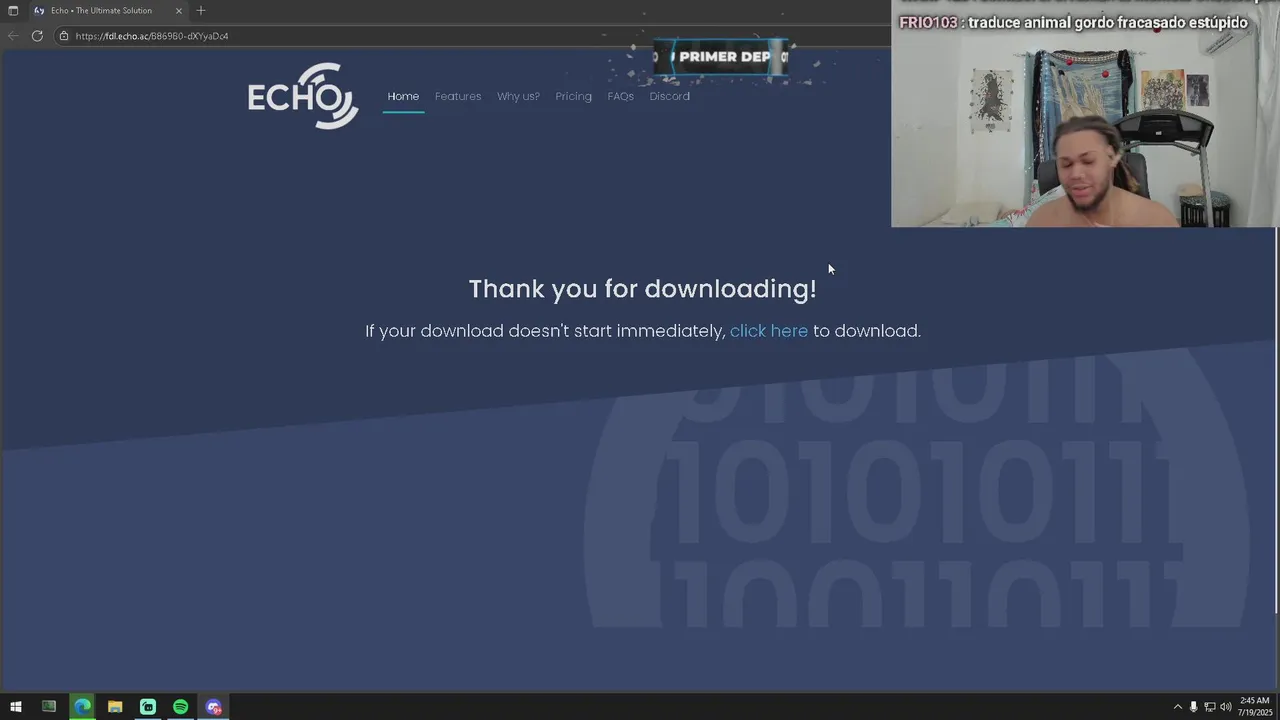Open the Discord nav link

click(x=670, y=96)
